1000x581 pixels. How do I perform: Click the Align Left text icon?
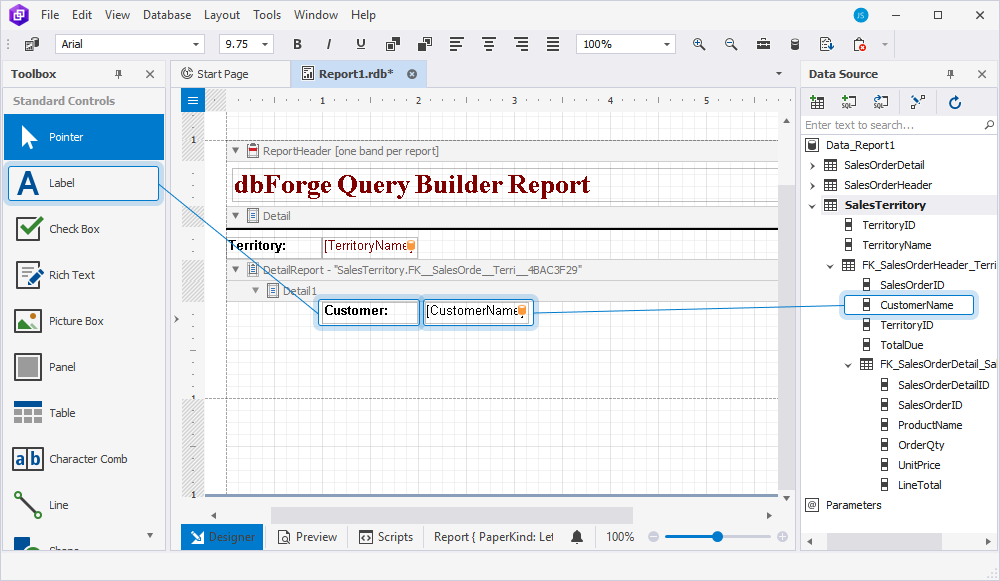point(456,44)
